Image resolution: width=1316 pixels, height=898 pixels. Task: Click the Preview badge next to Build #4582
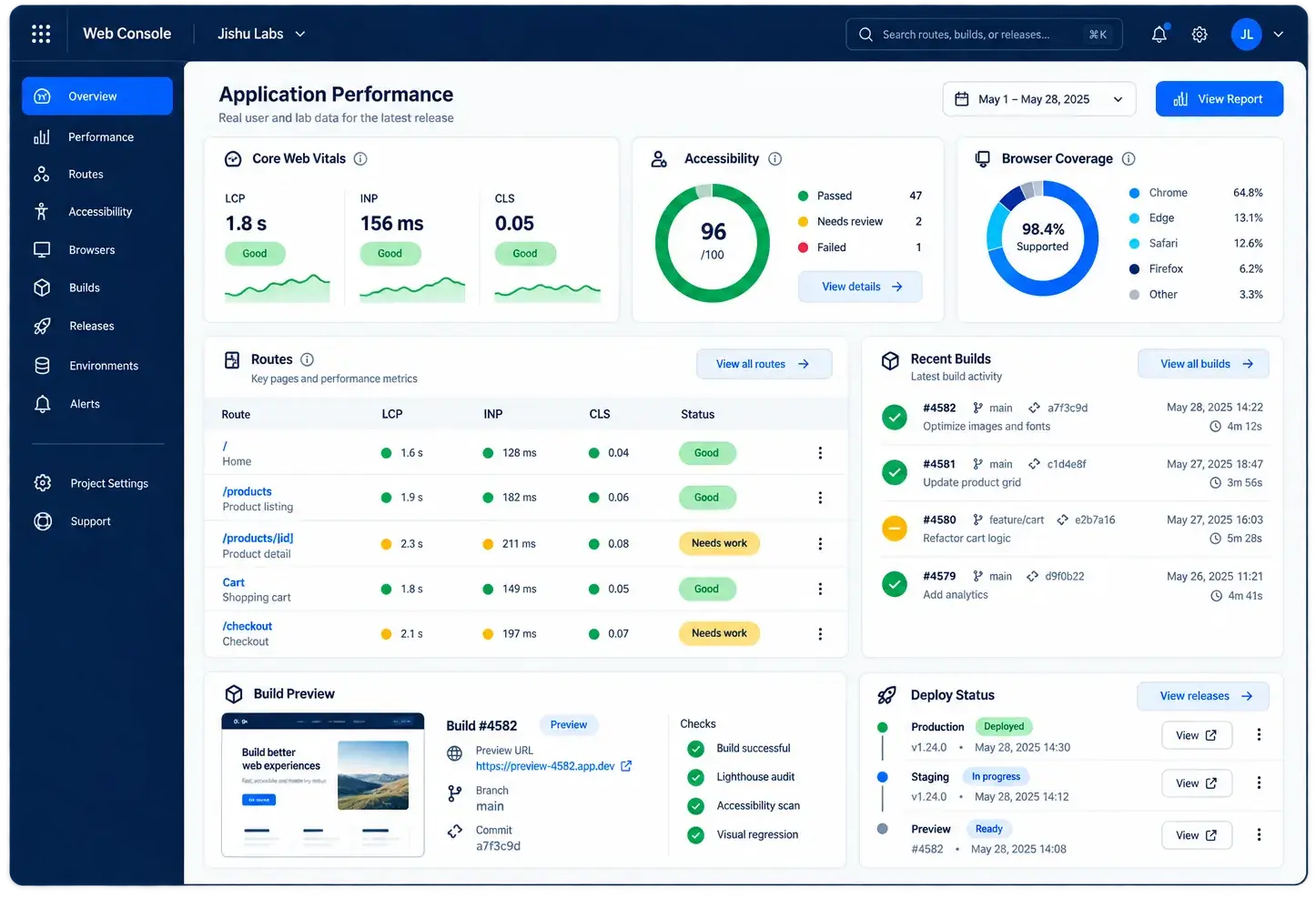569,725
